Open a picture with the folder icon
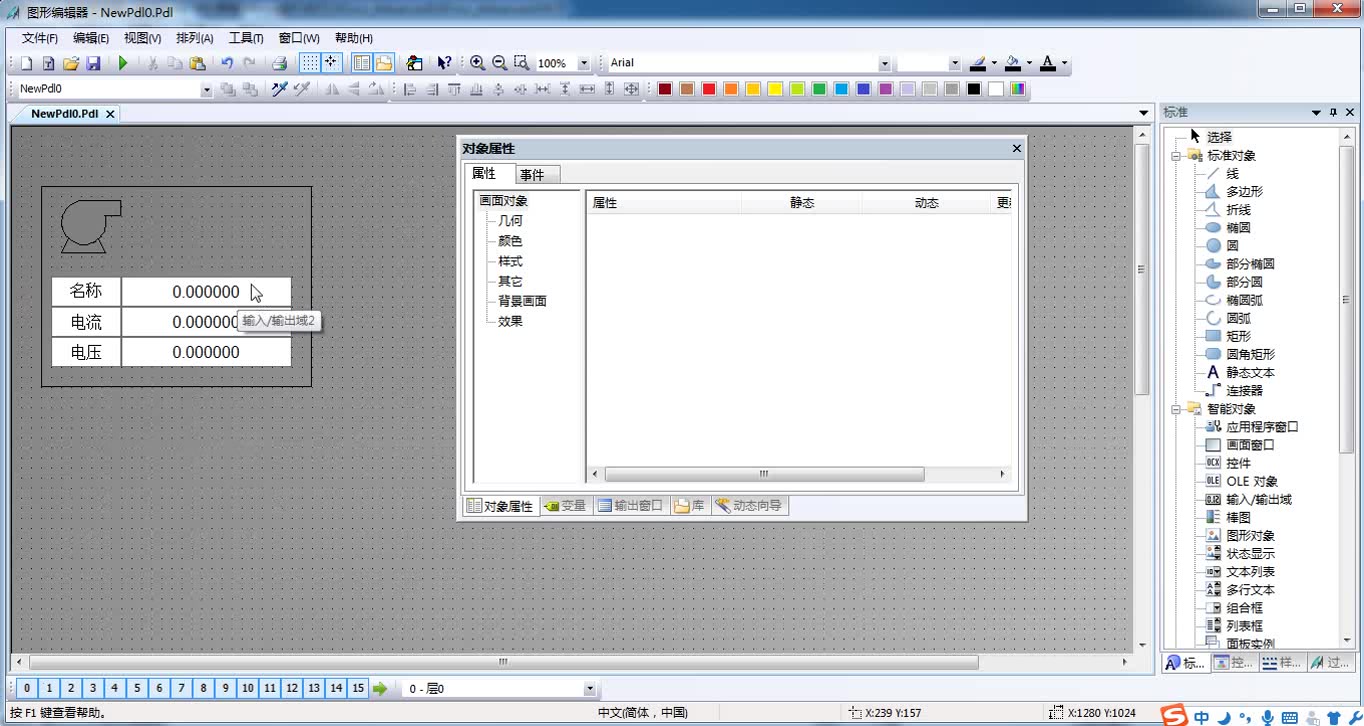Screen dimensions: 1364x726 [71, 63]
